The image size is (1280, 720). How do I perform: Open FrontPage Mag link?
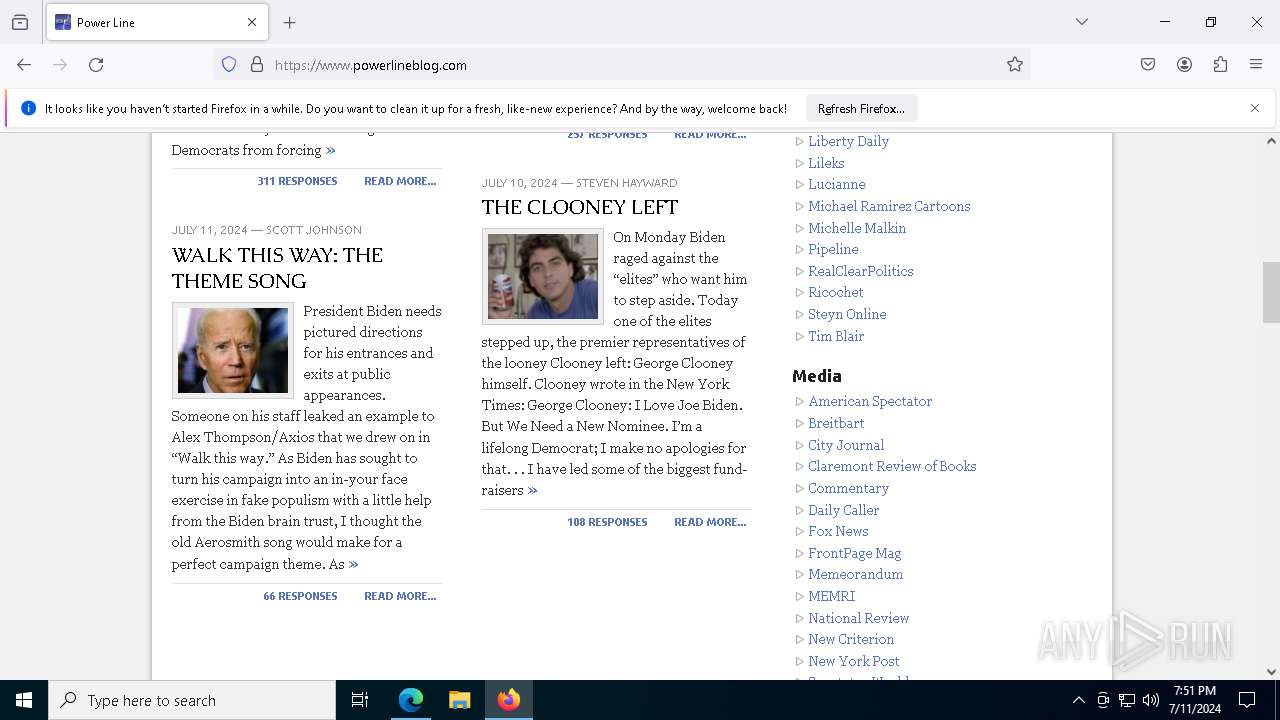click(855, 553)
